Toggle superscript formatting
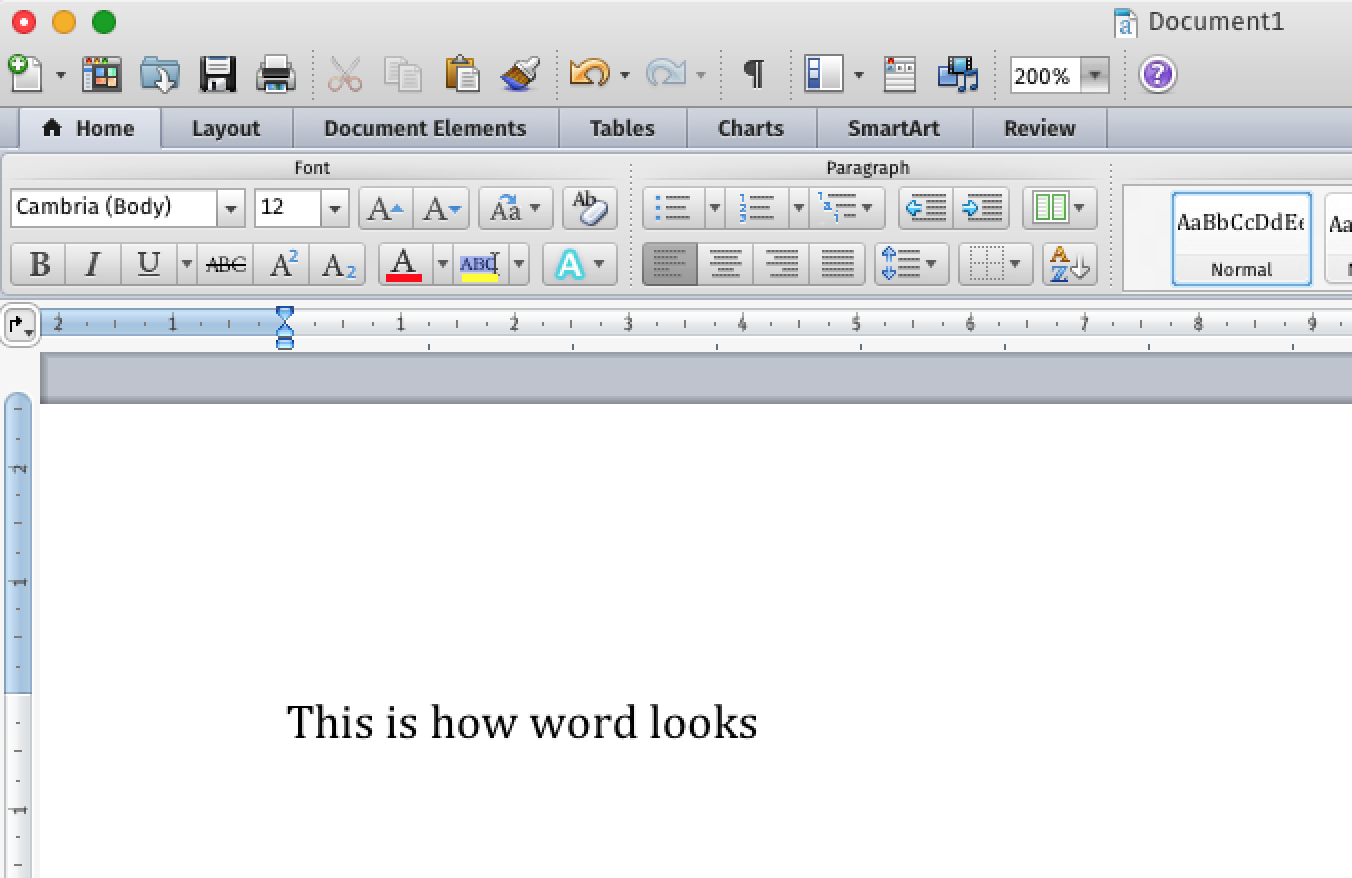 282,264
